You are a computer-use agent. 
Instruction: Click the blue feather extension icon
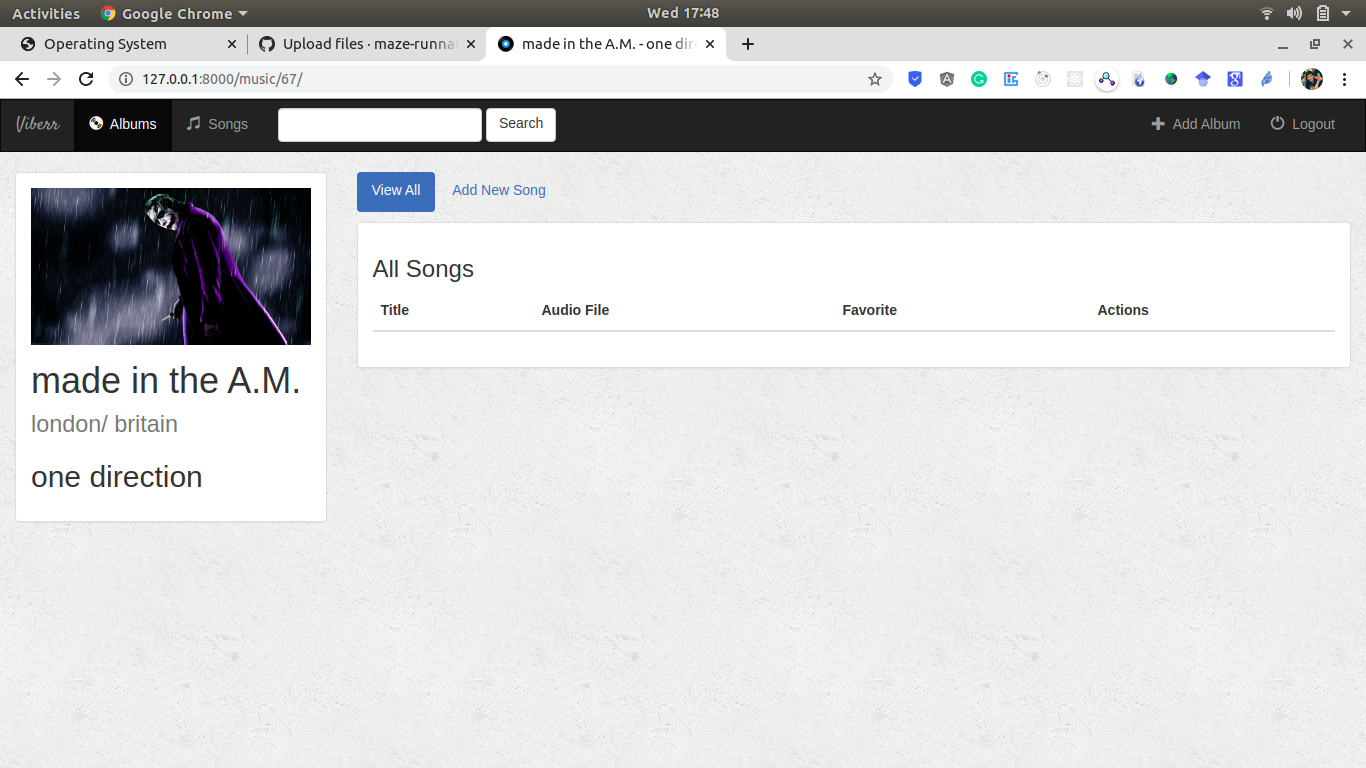(1267, 79)
